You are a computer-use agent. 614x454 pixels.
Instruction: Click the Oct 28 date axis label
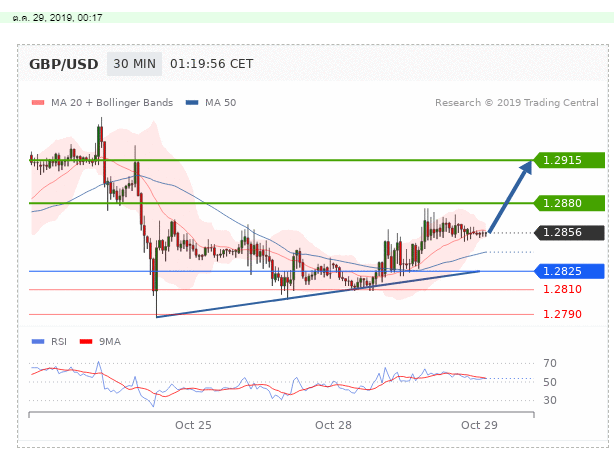click(x=333, y=425)
